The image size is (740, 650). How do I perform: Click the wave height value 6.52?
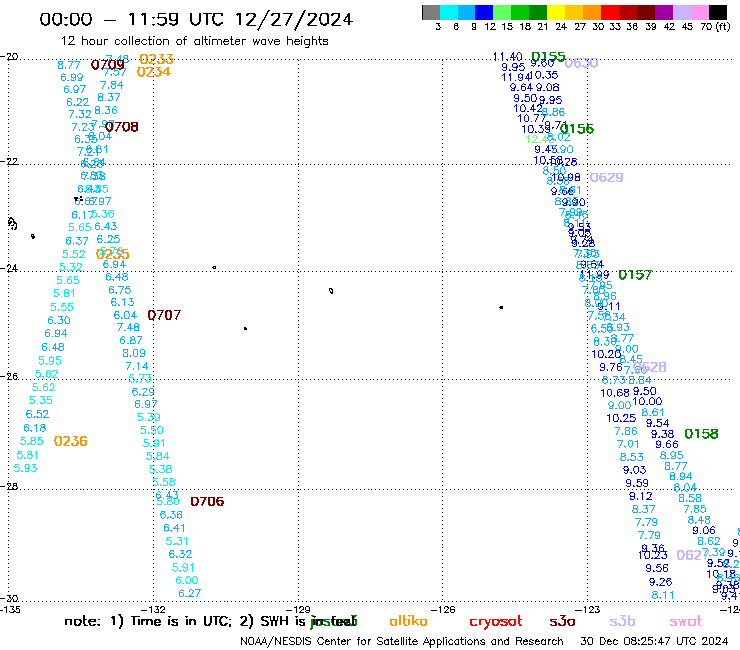tap(37, 414)
